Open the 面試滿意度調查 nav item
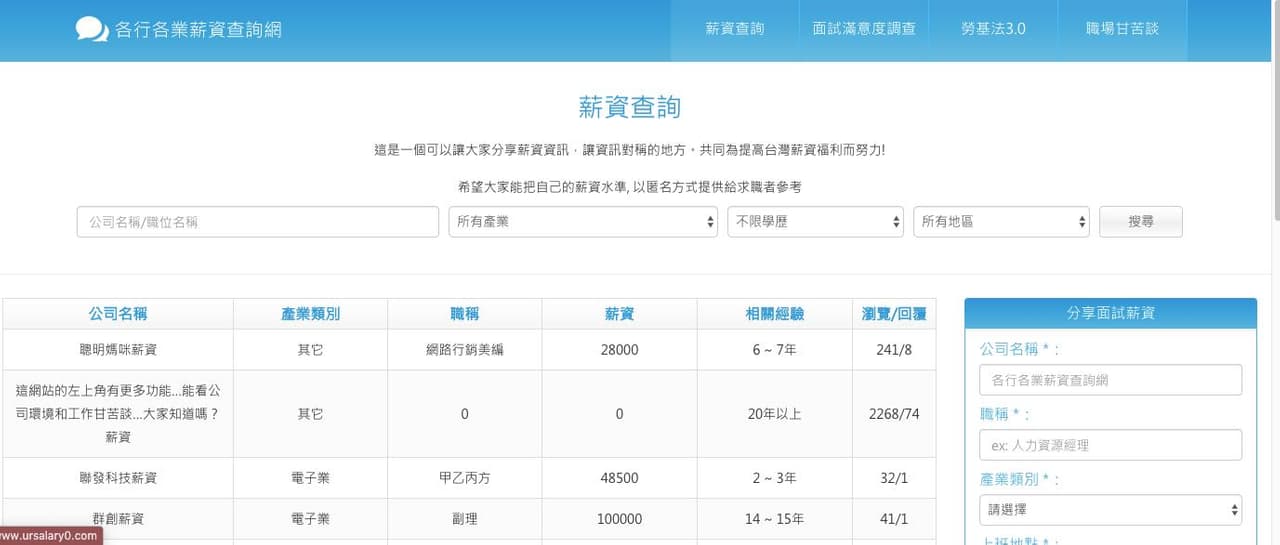Image resolution: width=1280 pixels, height=545 pixels. coord(864,29)
